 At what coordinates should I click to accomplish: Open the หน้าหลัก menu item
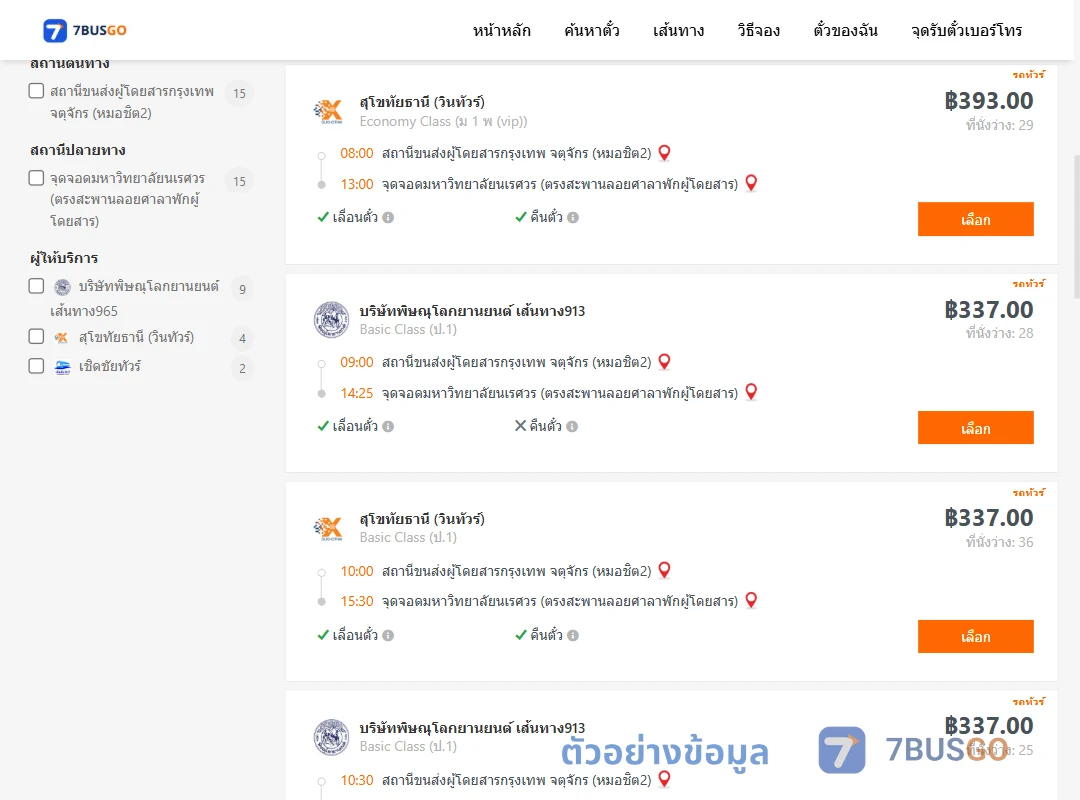point(501,30)
